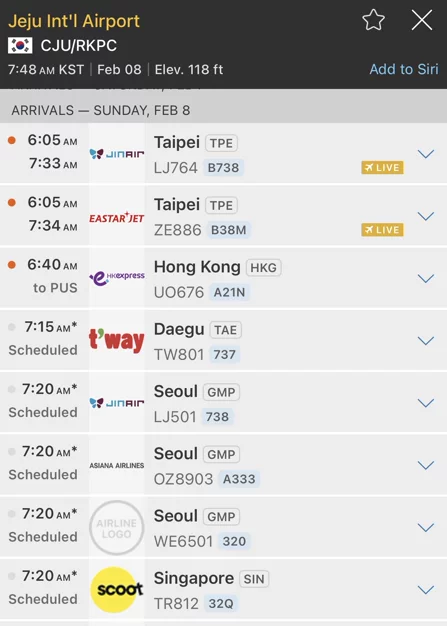Screen dimensions: 447x626
Task: Tap the LIVE badge on flight LJ764
Action: (x=382, y=168)
